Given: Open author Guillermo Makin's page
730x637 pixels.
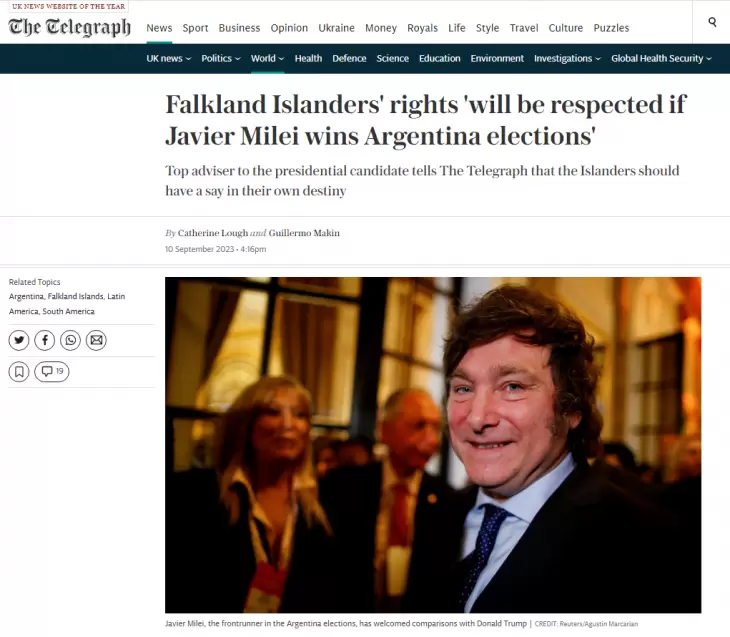Looking at the screenshot, I should tap(304, 233).
